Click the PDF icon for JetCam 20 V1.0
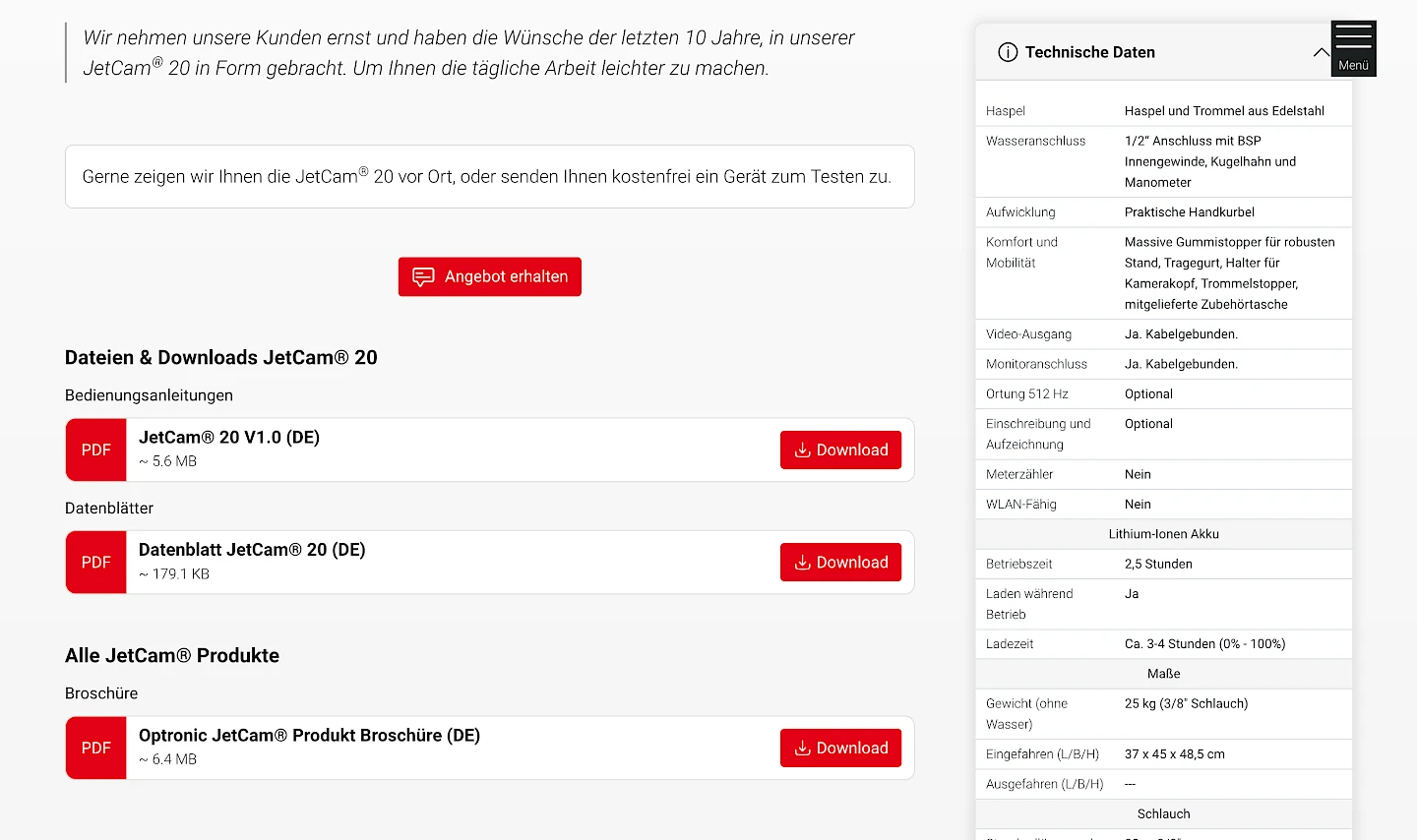1417x840 pixels. (96, 450)
